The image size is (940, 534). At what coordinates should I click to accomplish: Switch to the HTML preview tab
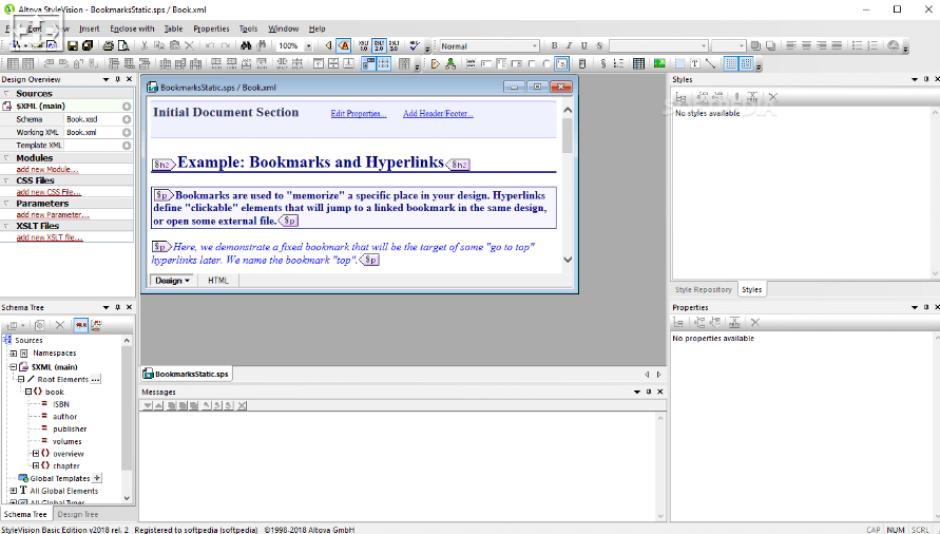click(x=218, y=280)
